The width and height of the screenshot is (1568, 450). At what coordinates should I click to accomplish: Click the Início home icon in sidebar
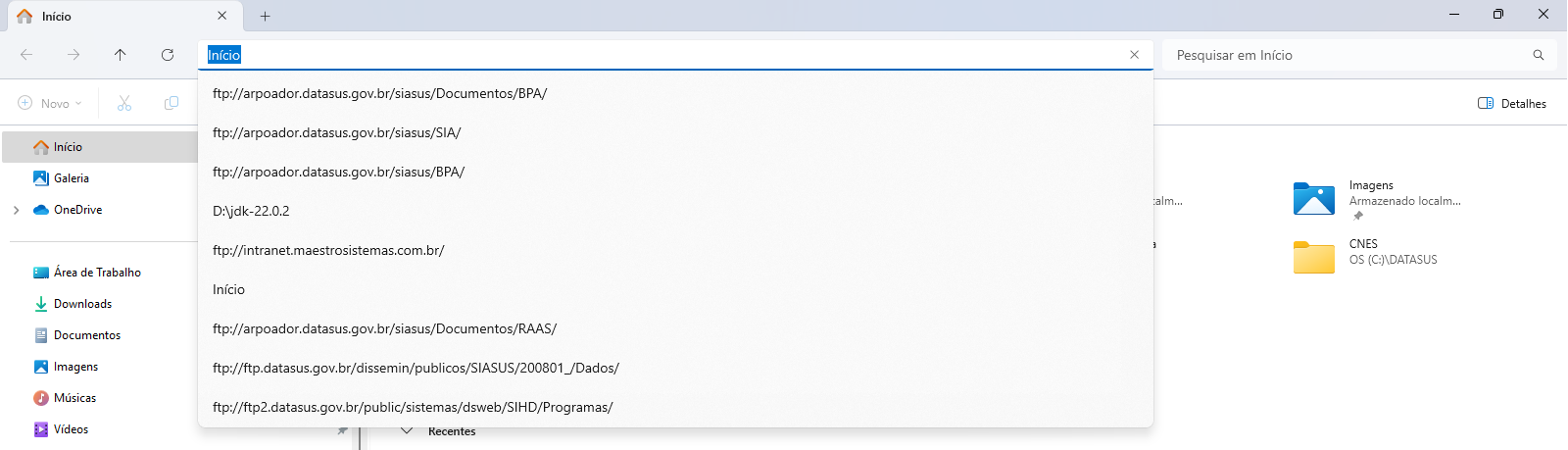click(x=41, y=147)
